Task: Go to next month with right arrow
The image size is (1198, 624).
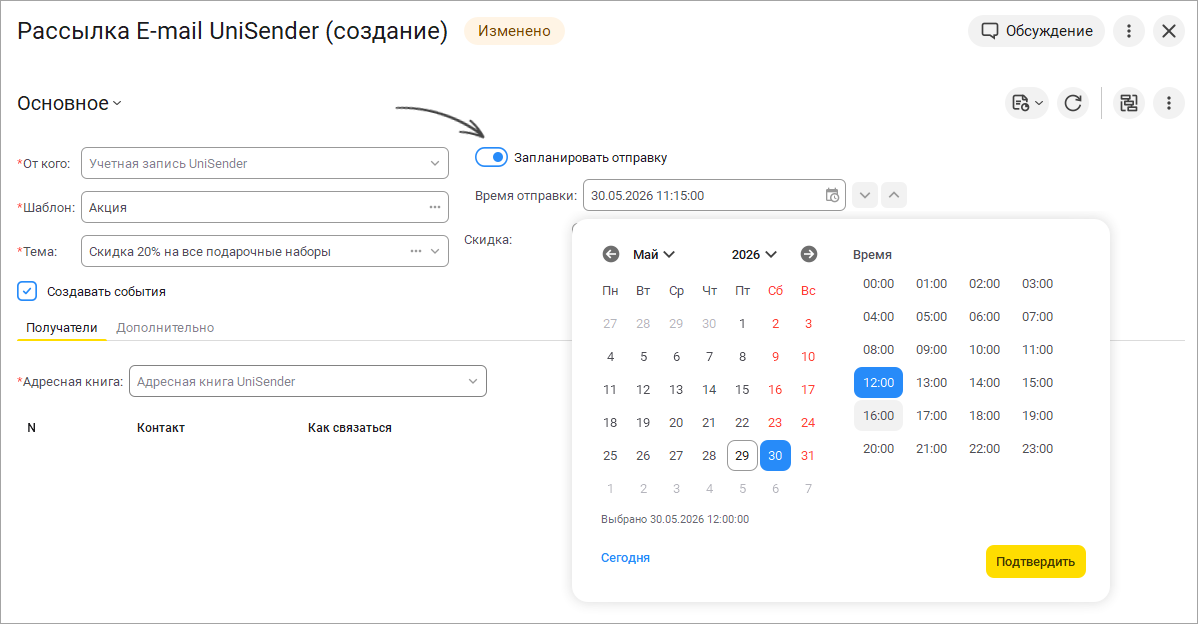Action: 808,254
